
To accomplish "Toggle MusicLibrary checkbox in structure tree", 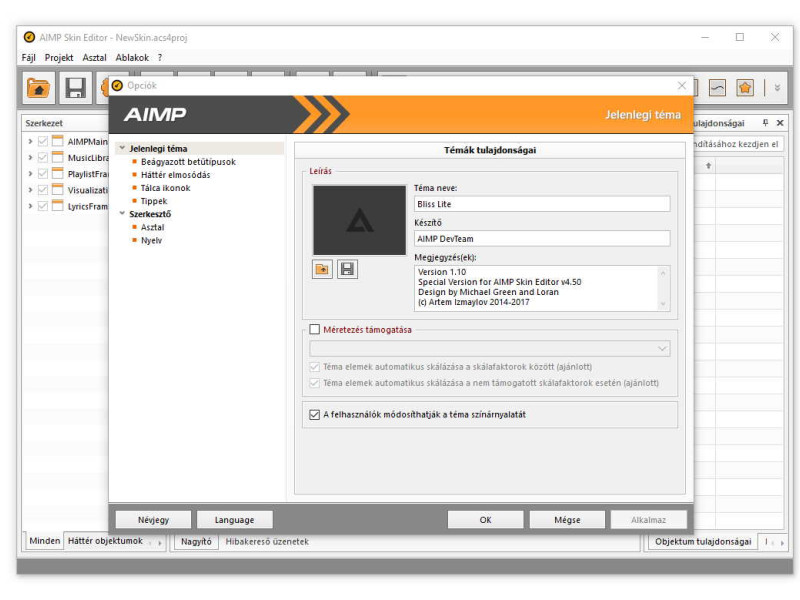I will 43,158.
